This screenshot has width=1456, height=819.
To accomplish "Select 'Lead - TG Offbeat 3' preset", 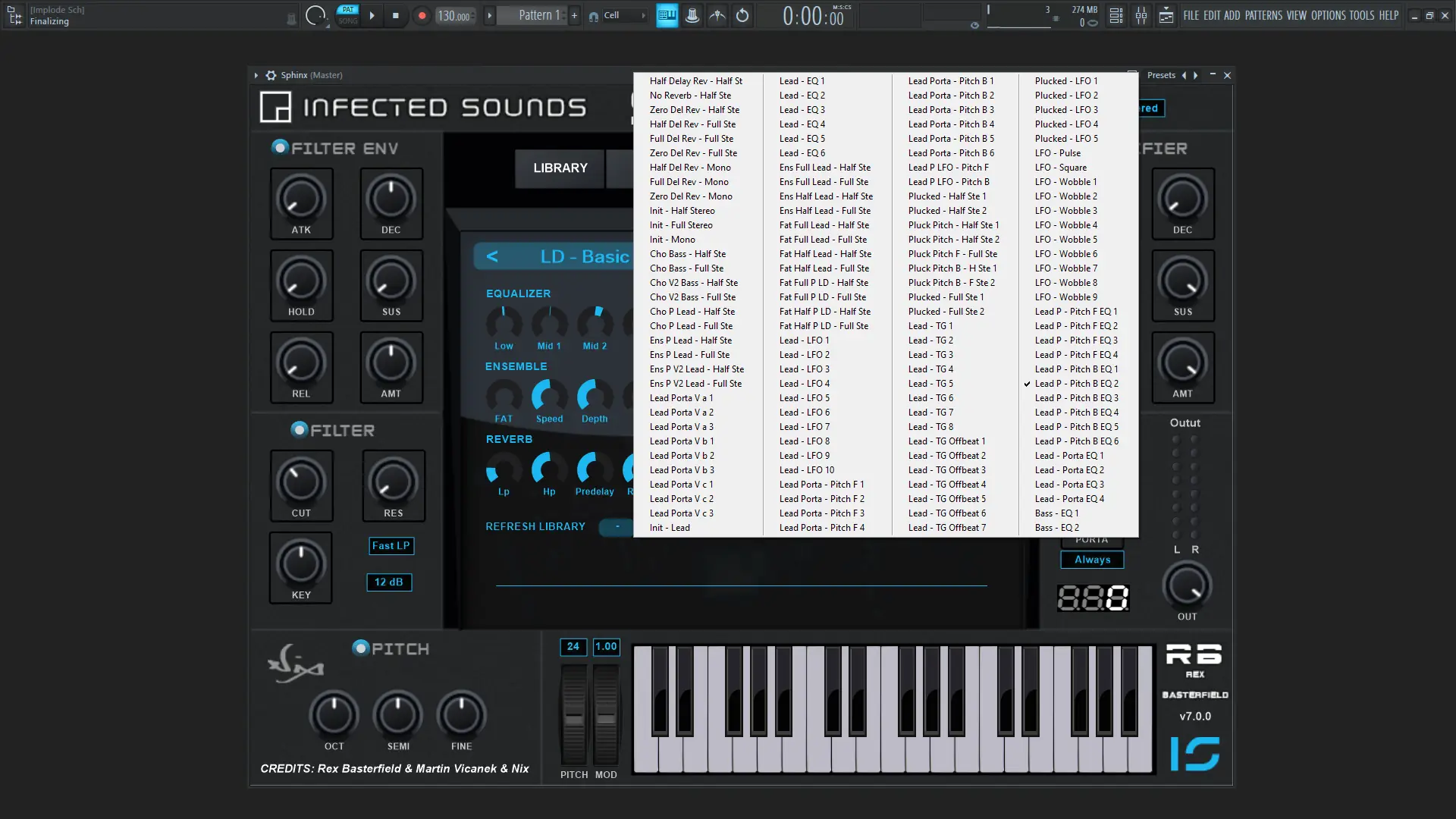I will (x=948, y=470).
